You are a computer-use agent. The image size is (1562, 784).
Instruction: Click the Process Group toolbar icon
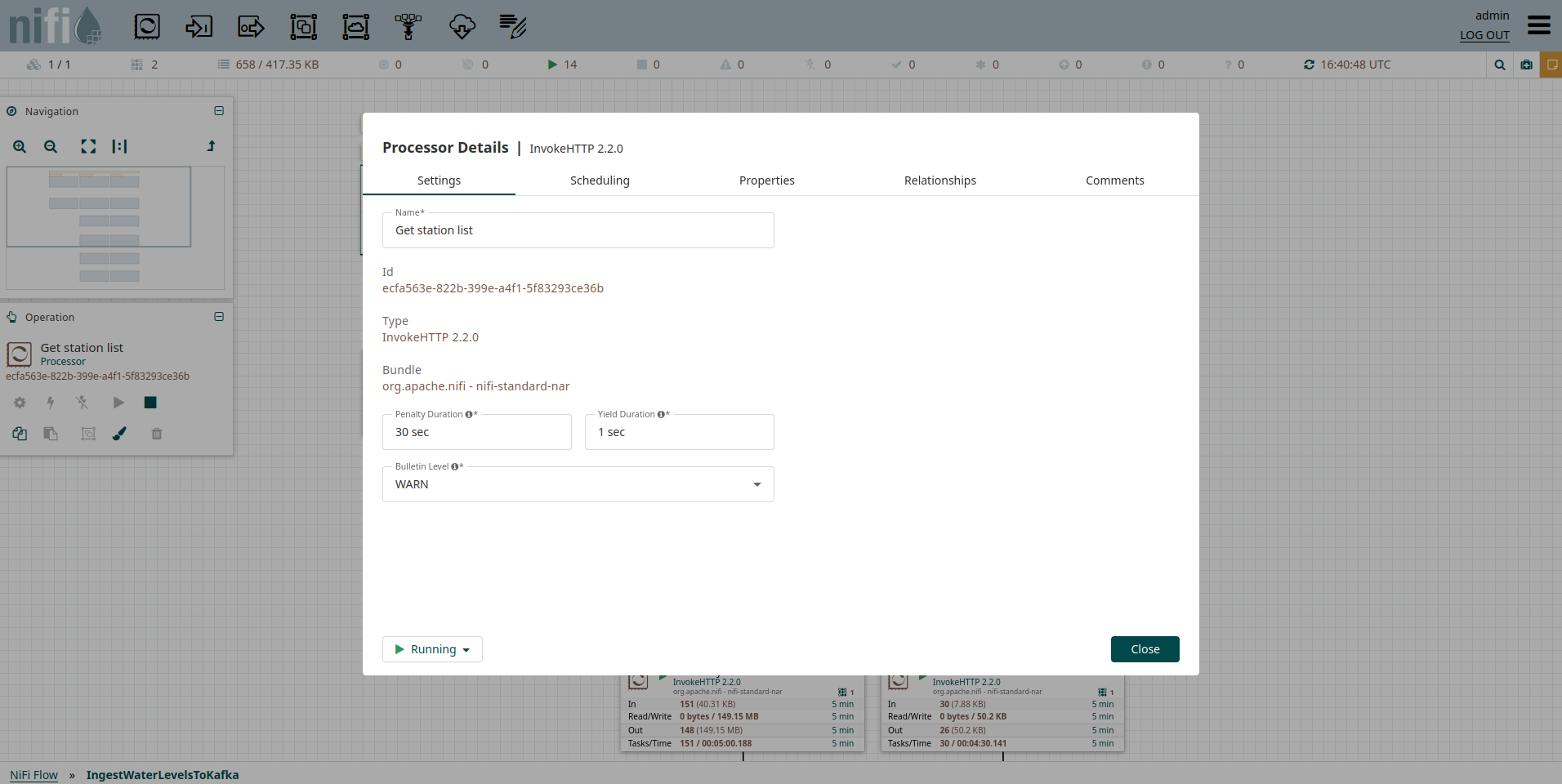click(303, 27)
